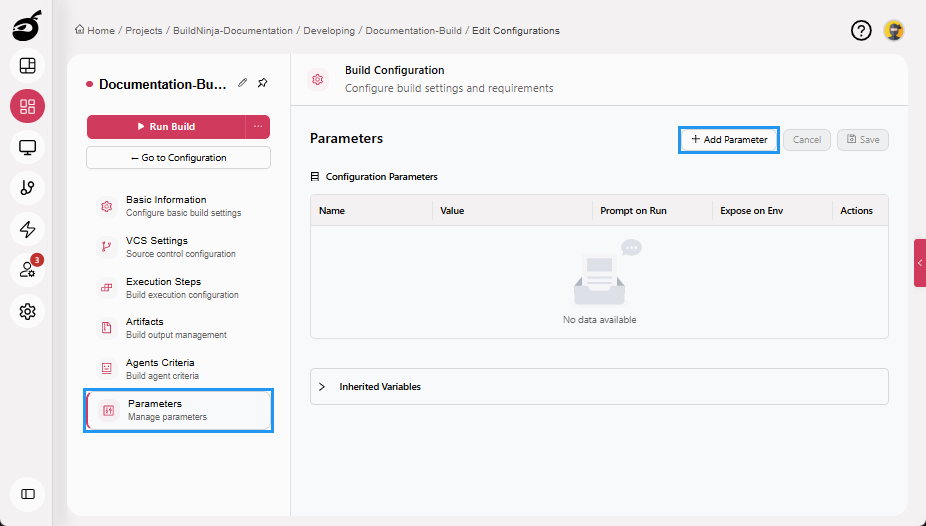This screenshot has width=926, height=526.
Task: Open the Basic Information section
Action: 178,206
